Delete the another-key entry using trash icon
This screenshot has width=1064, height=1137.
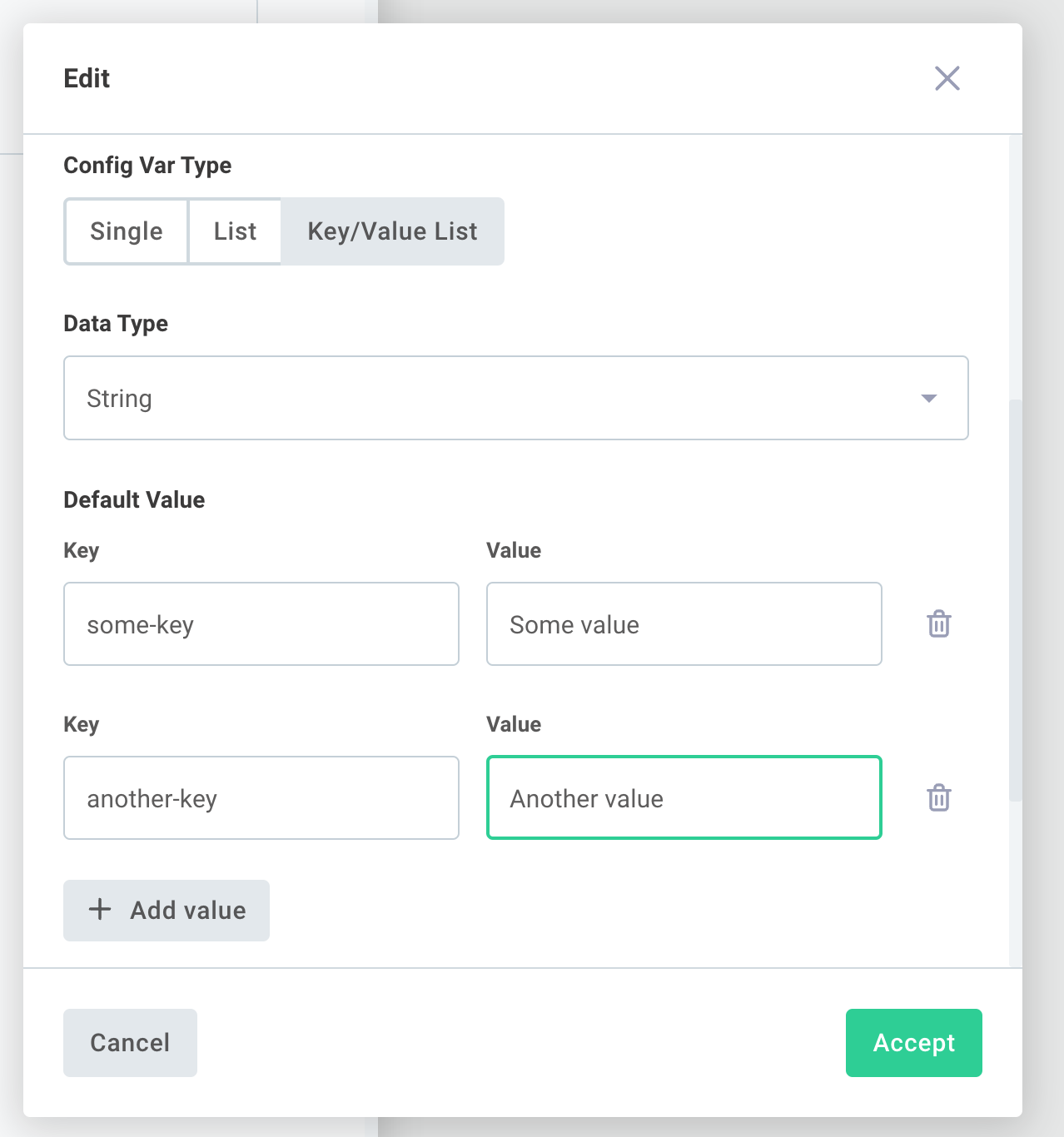click(x=938, y=797)
